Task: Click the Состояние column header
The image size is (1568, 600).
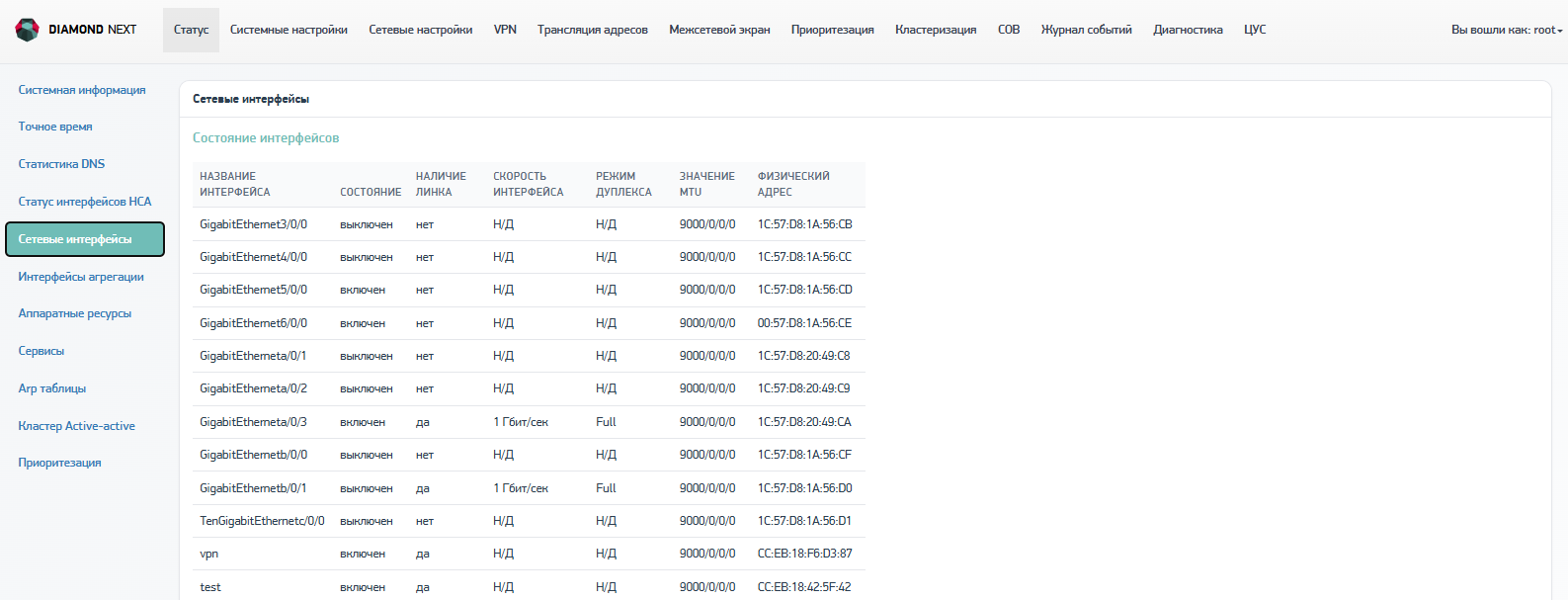Action: tap(371, 192)
